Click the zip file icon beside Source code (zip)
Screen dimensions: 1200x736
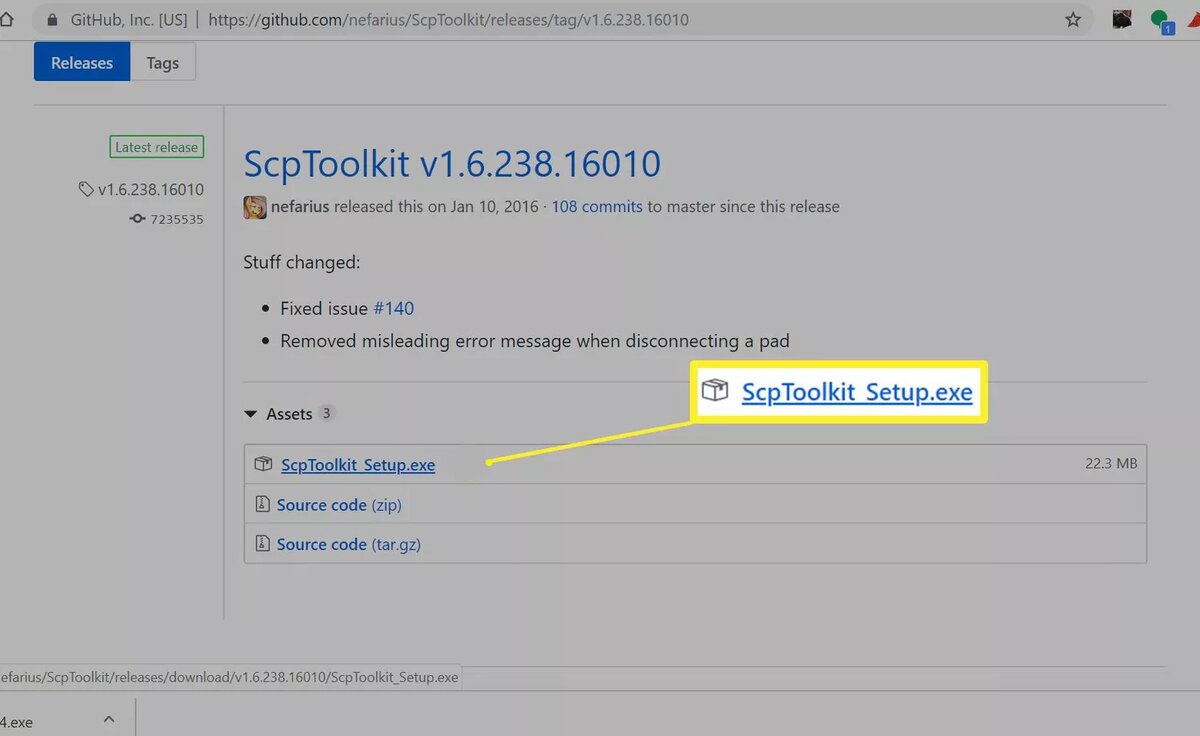coord(262,504)
